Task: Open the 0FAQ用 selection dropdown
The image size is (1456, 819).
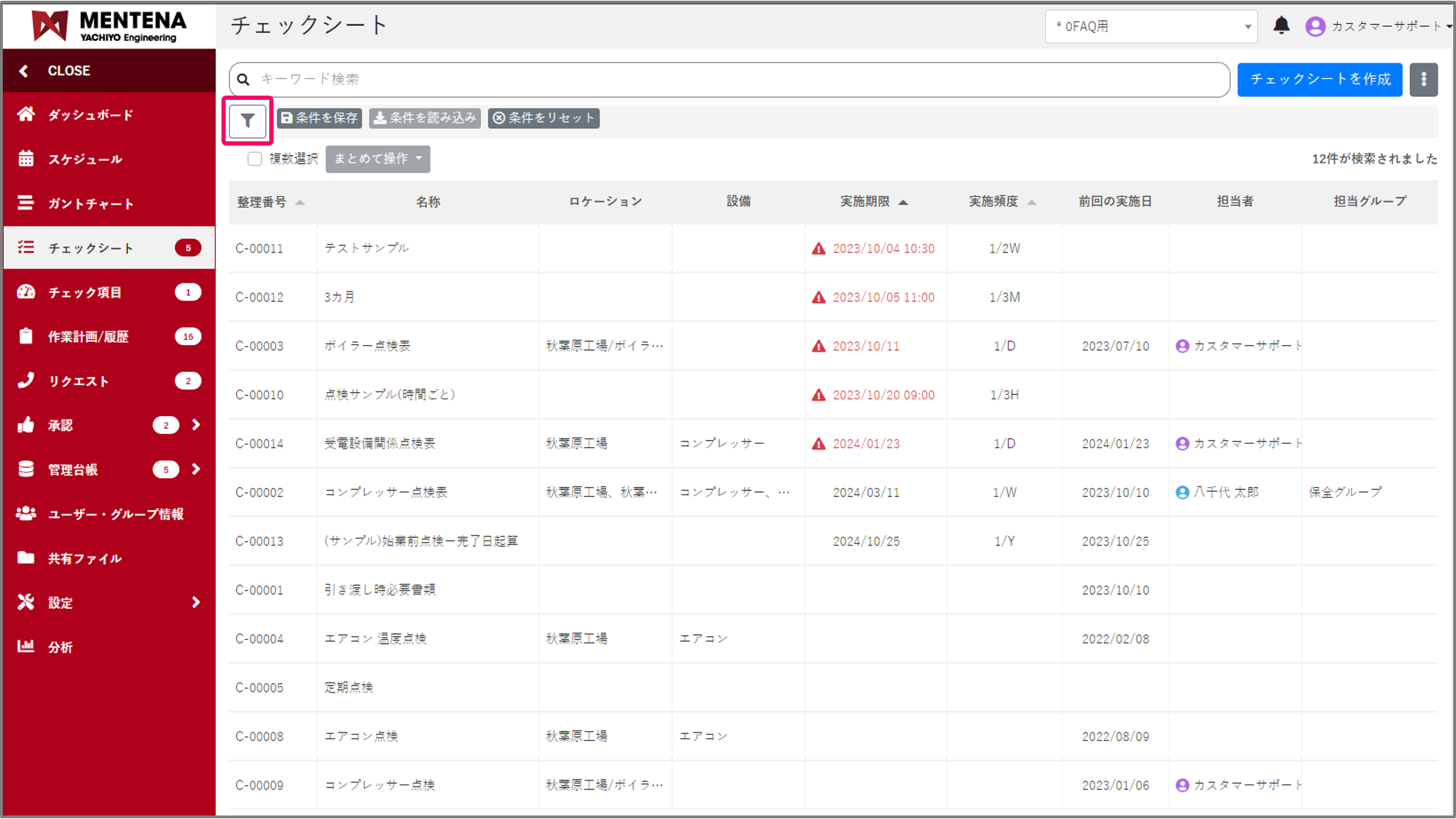Action: tap(1151, 27)
